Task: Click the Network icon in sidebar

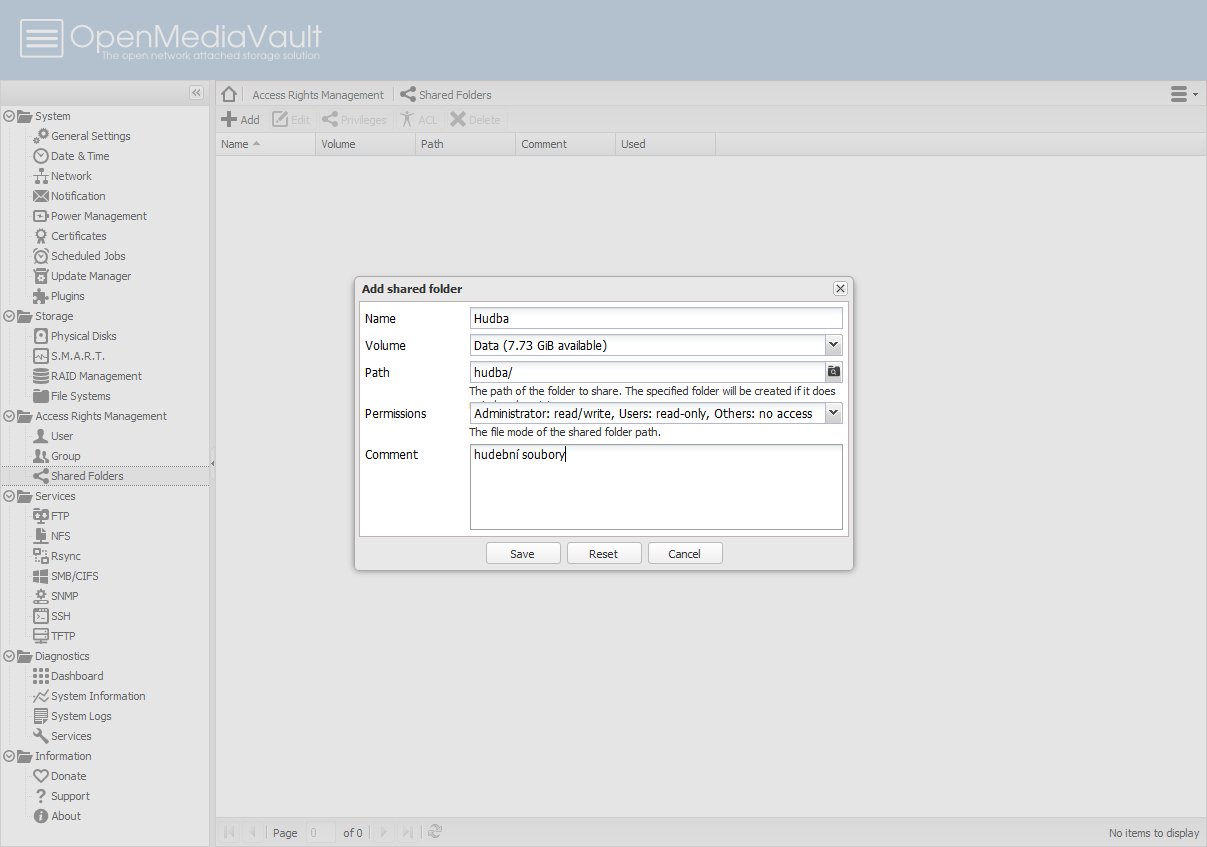Action: tap(41, 176)
